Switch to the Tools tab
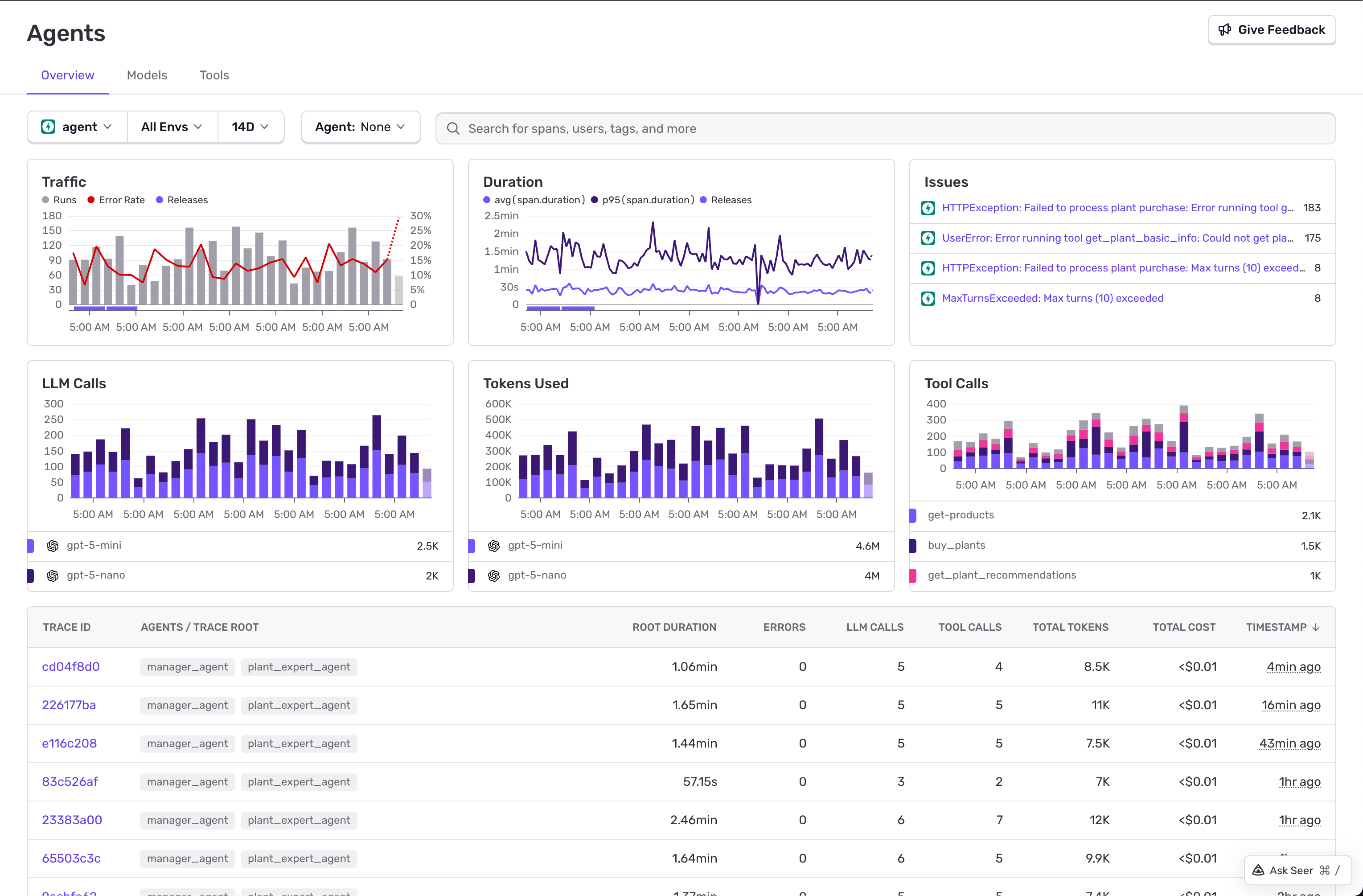Image resolution: width=1363 pixels, height=896 pixels. coord(214,75)
